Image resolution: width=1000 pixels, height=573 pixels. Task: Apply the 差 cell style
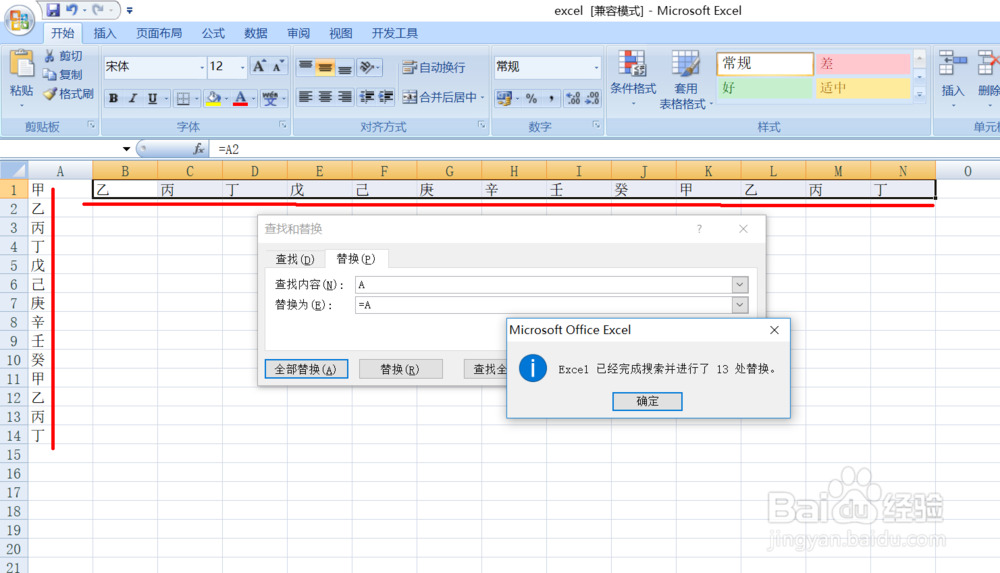pyautogui.click(x=862, y=64)
